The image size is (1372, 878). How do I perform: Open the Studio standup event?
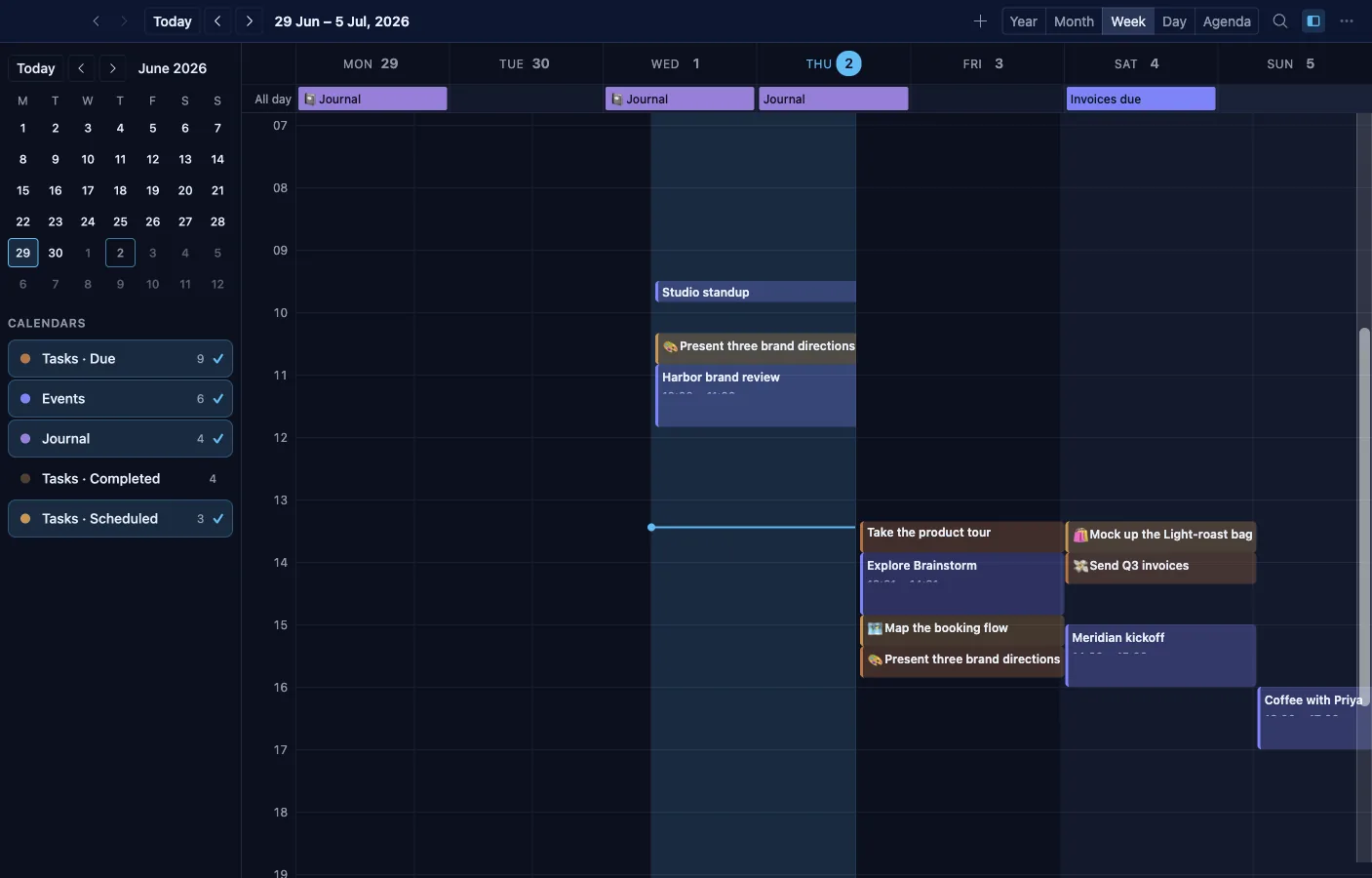[756, 292]
